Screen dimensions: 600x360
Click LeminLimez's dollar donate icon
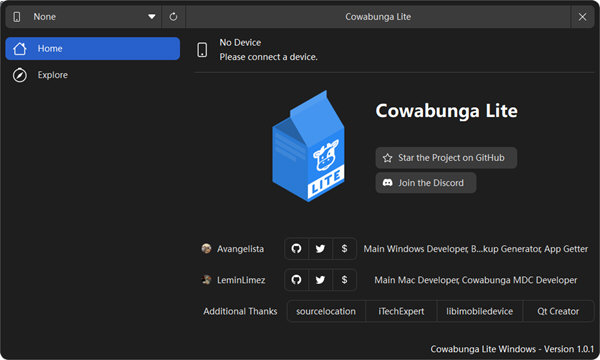344,280
